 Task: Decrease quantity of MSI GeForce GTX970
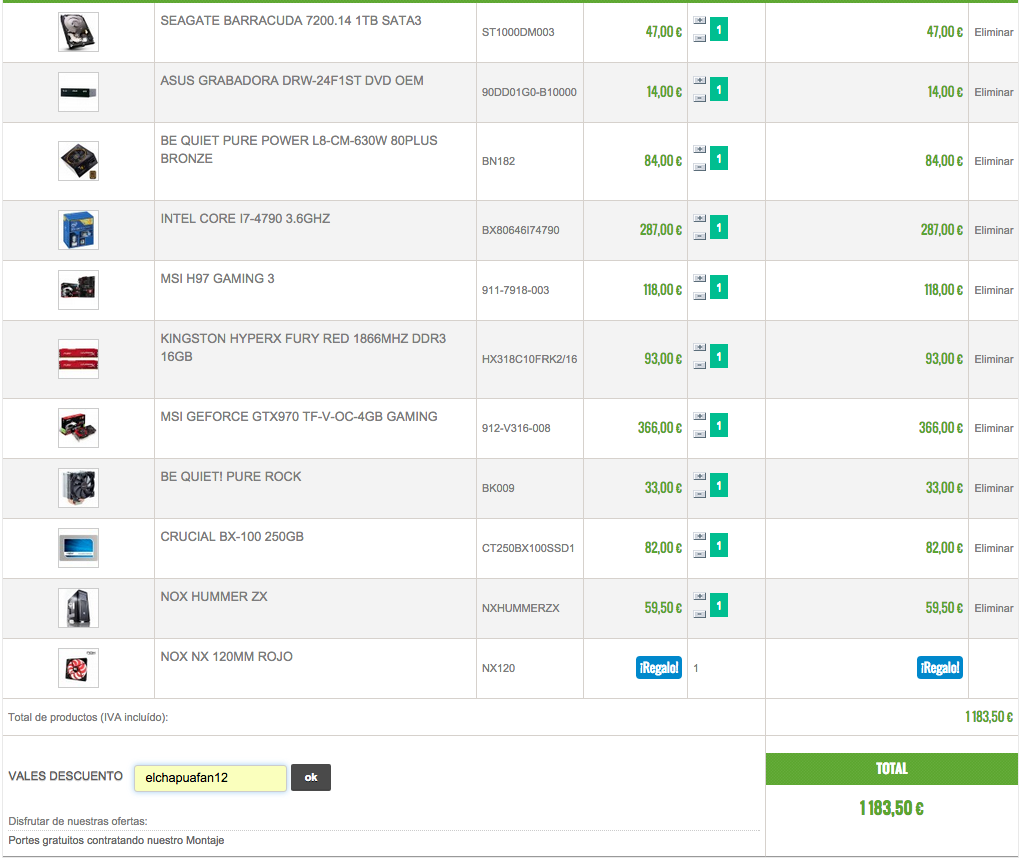click(x=699, y=435)
